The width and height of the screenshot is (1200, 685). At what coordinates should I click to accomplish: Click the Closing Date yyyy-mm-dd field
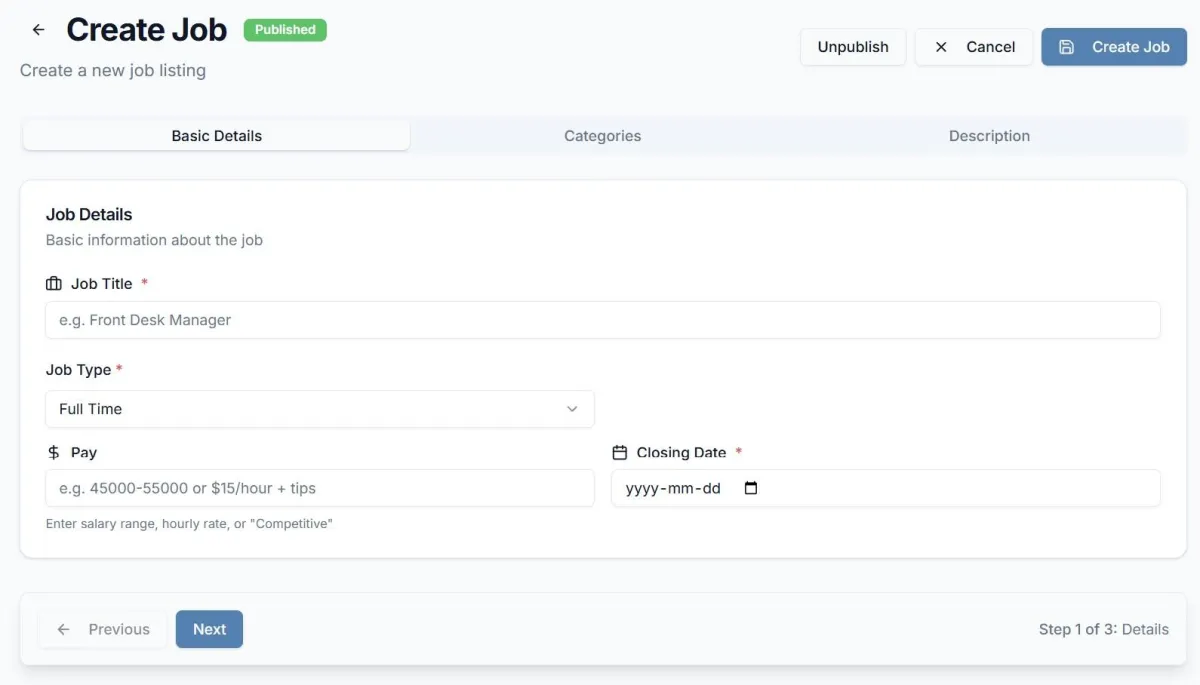886,488
